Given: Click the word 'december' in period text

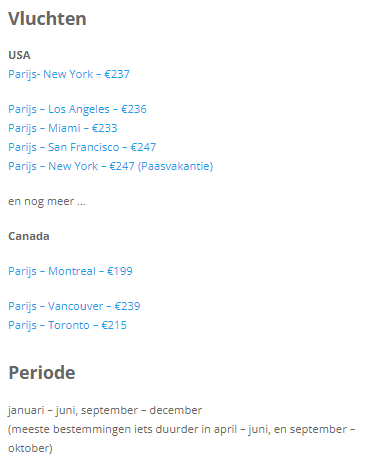Looking at the screenshot, I should [176, 410].
